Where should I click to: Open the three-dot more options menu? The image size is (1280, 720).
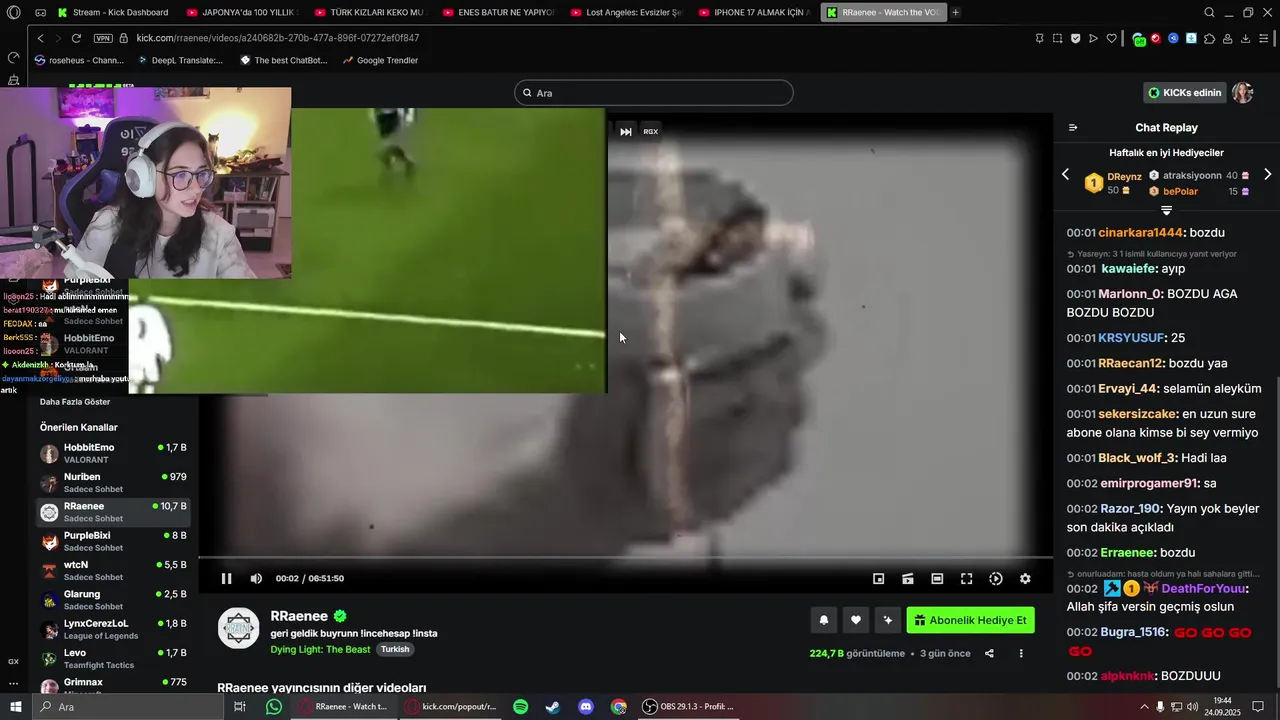click(1021, 653)
